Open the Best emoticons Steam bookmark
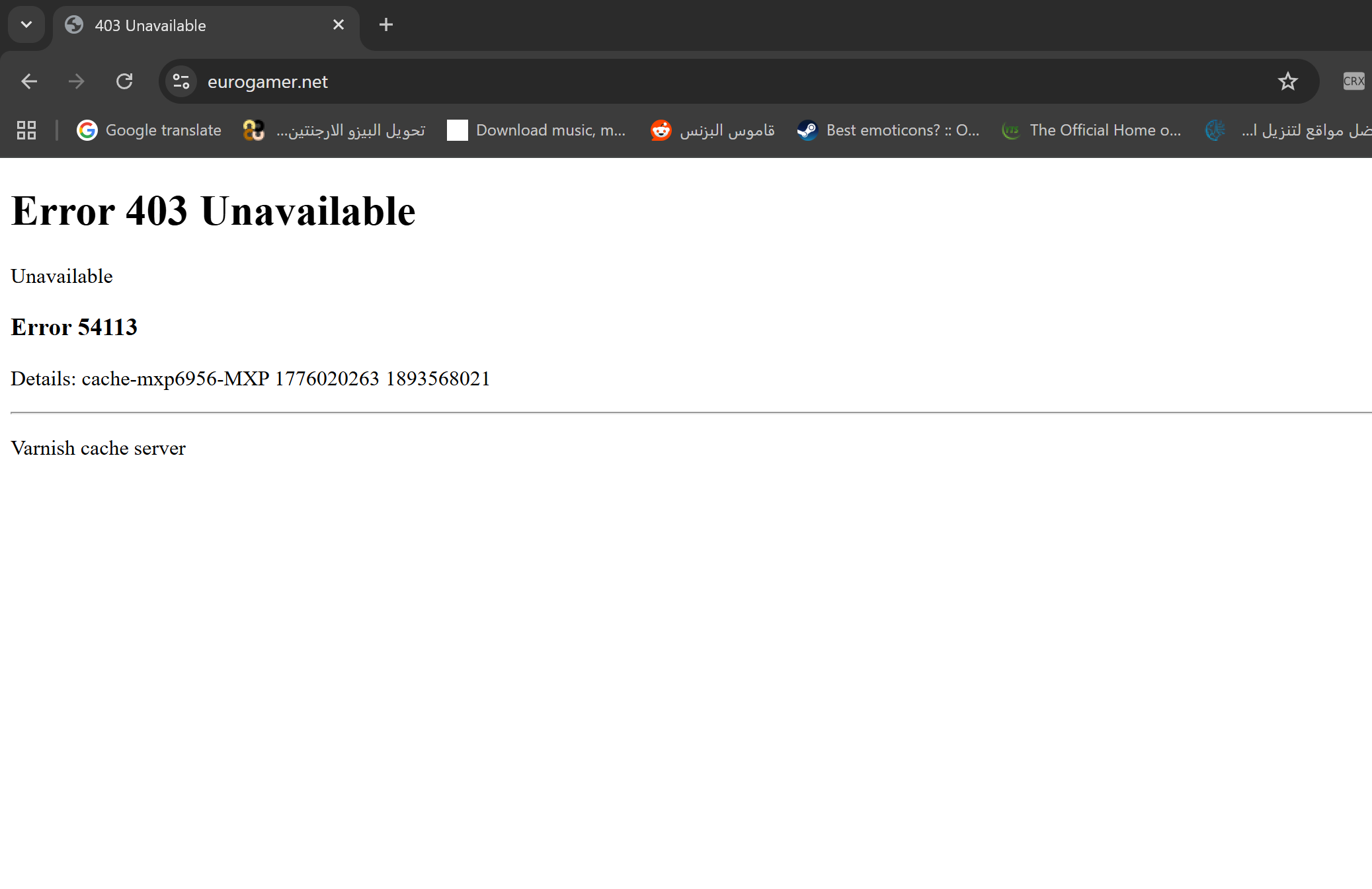The width and height of the screenshot is (1372, 889). pyautogui.click(x=889, y=130)
